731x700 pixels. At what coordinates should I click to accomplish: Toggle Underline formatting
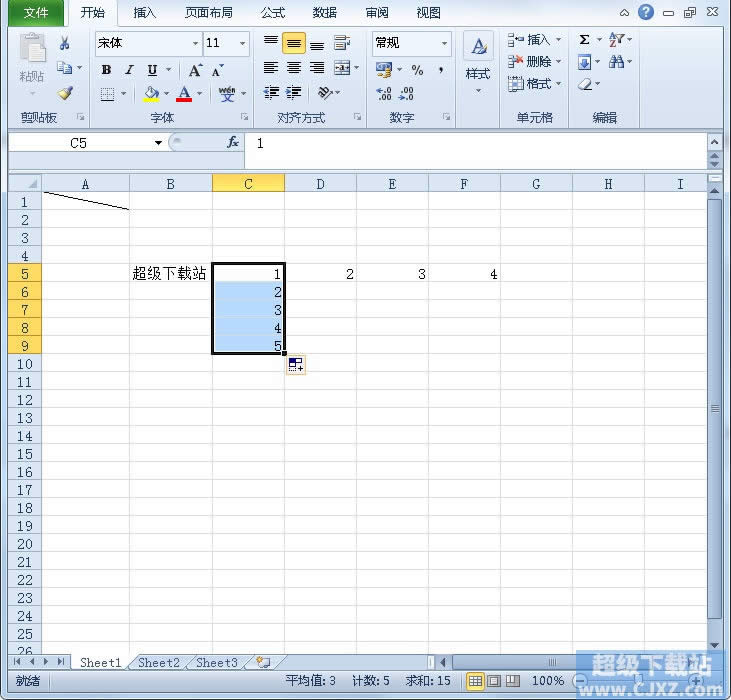[x=152, y=70]
